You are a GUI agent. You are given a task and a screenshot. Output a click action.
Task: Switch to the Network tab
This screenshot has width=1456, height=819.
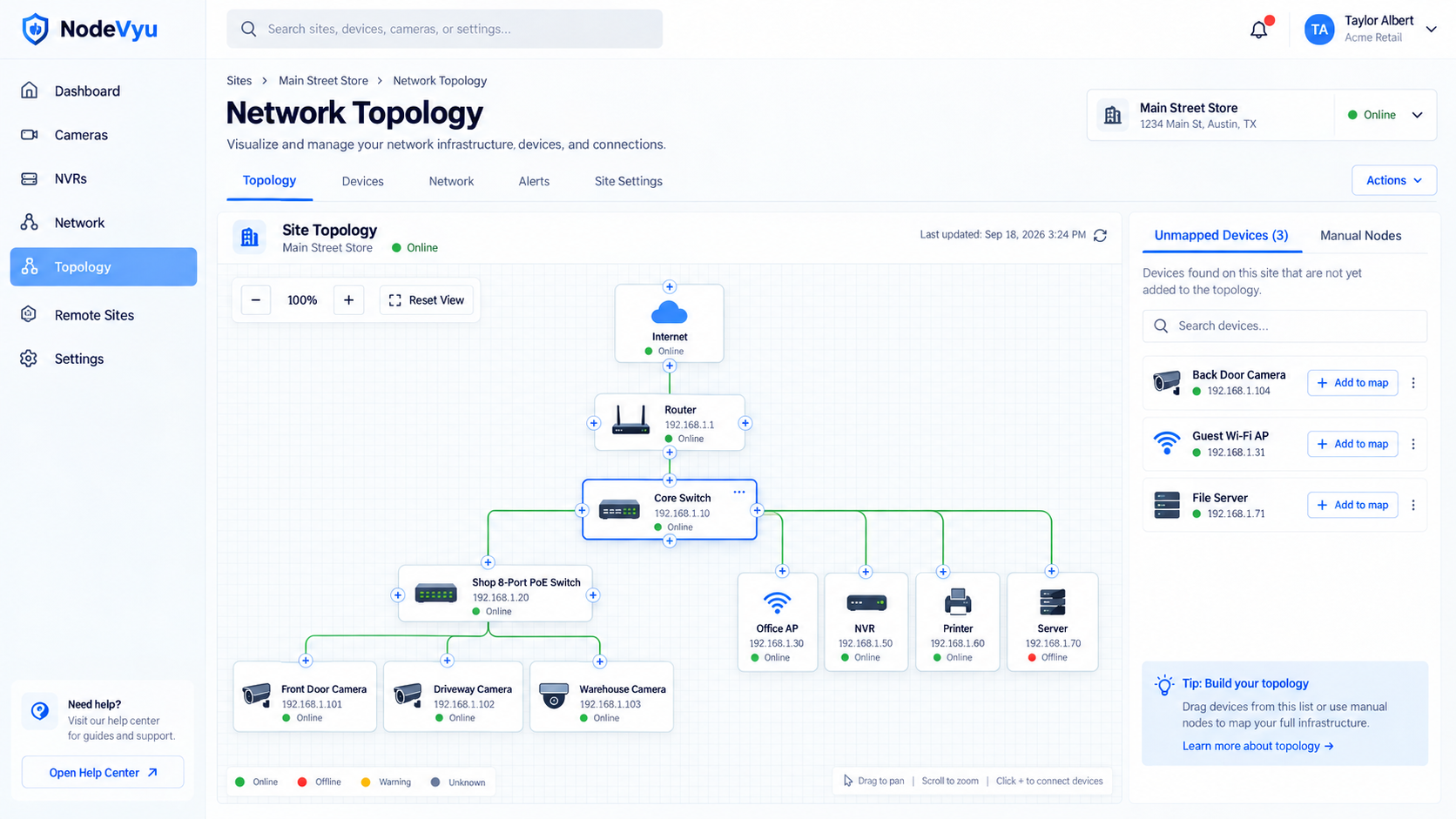451,181
